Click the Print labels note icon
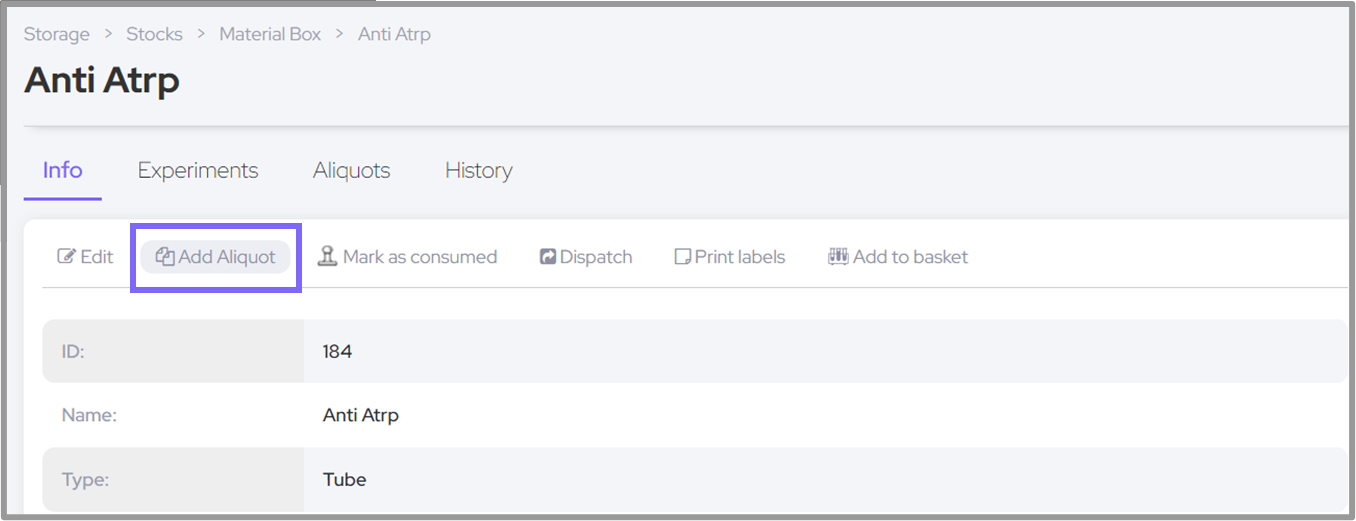The width and height of the screenshot is (1356, 521). [683, 257]
